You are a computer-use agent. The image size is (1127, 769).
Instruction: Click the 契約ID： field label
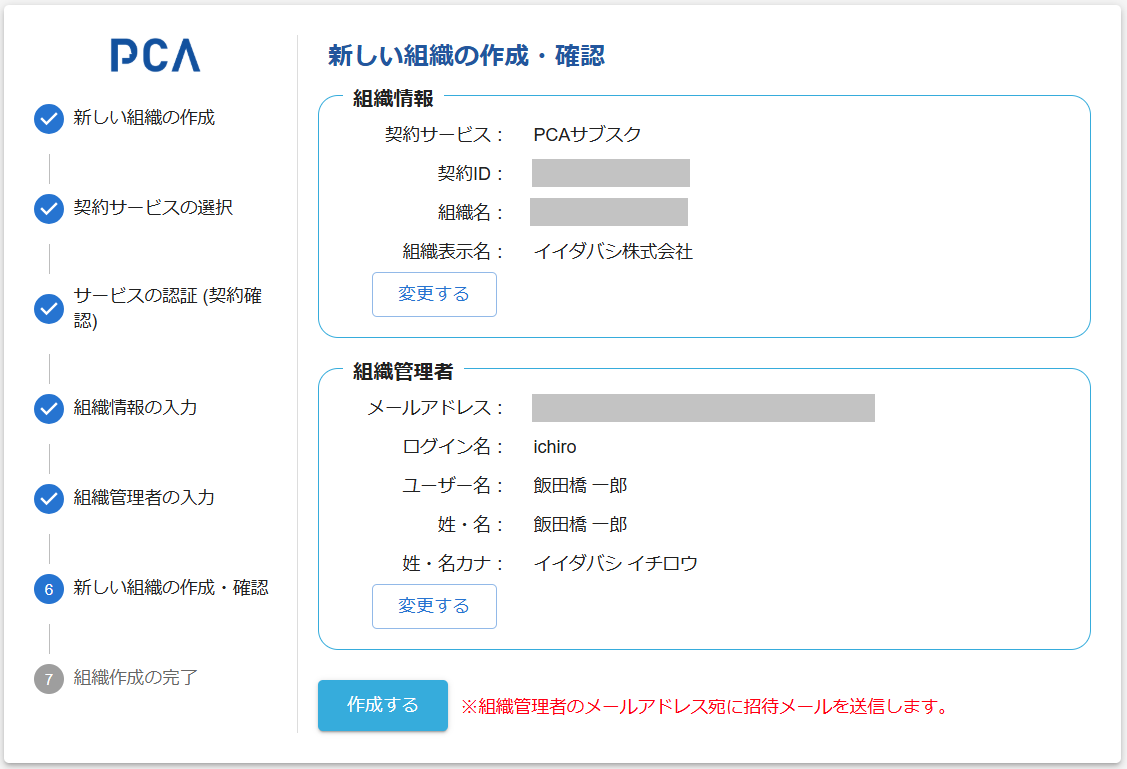[472, 173]
